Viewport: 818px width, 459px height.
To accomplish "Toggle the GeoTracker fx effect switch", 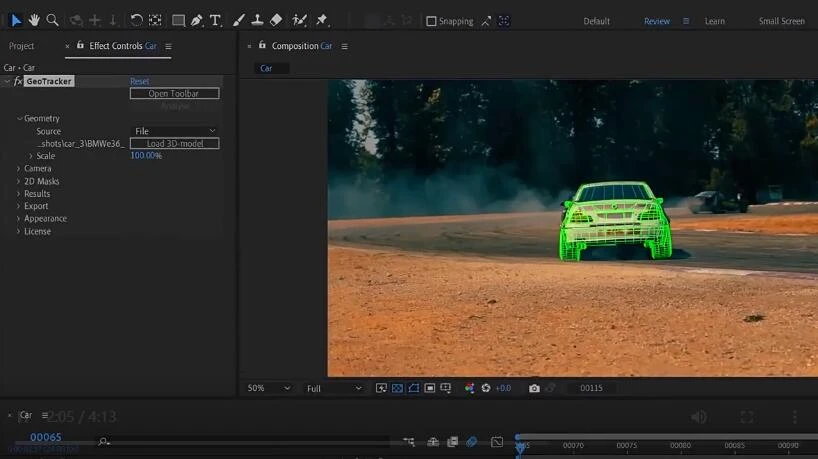I will [x=18, y=81].
